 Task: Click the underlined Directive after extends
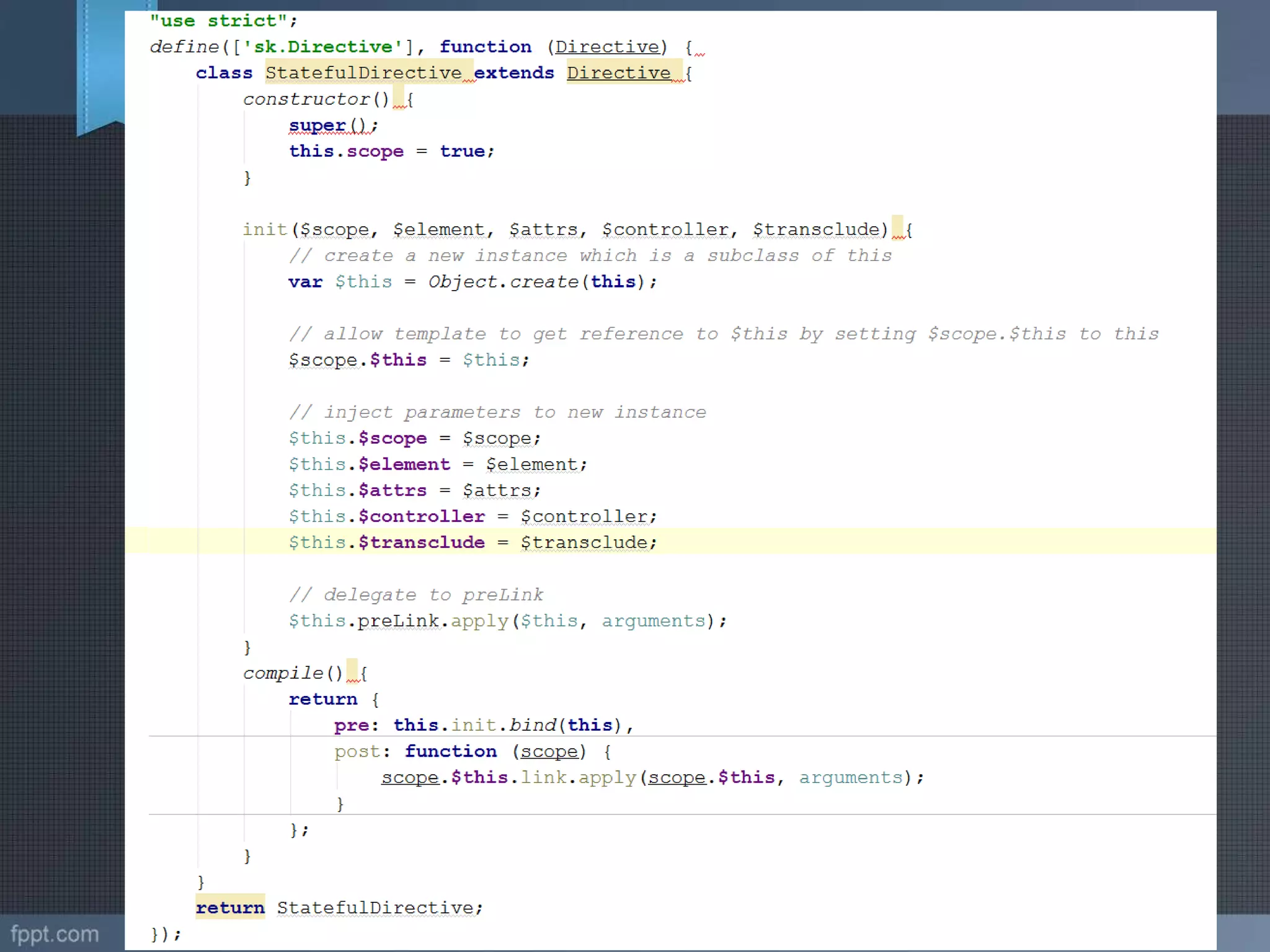[x=618, y=73]
